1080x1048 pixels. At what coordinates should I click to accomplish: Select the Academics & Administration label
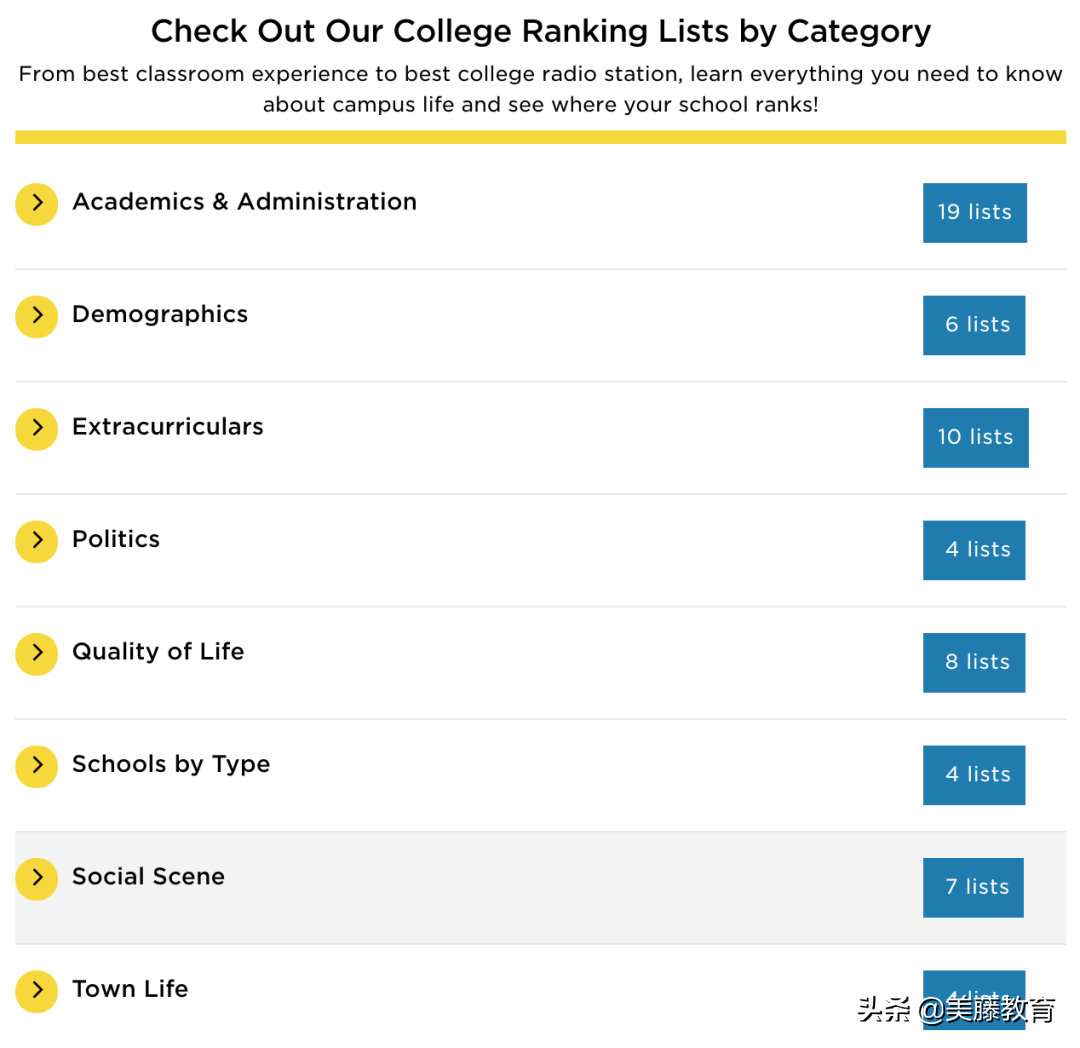pos(244,202)
